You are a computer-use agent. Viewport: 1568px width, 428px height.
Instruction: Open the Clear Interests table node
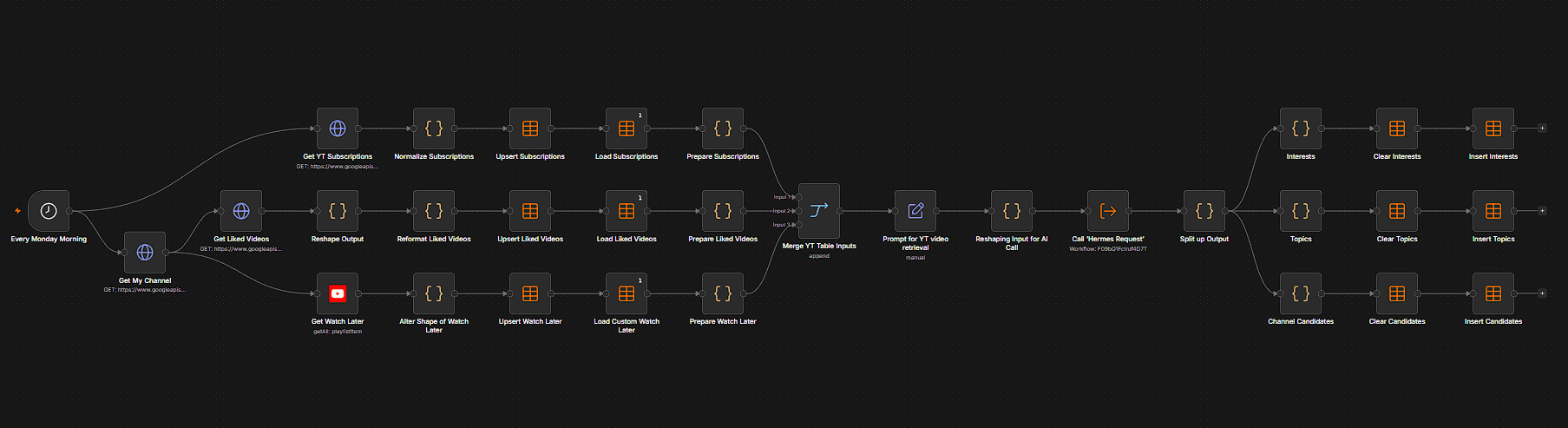(1397, 128)
